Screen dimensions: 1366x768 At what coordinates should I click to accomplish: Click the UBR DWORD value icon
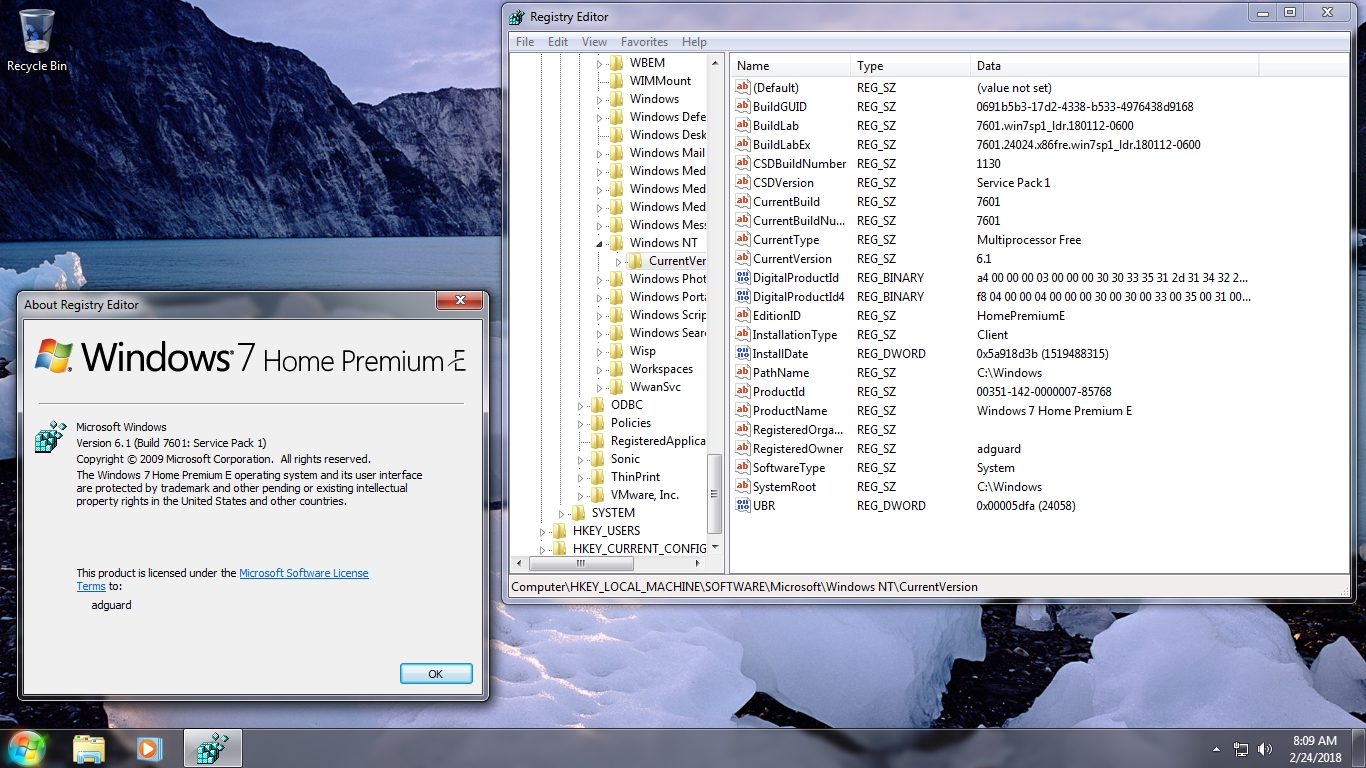(x=742, y=506)
